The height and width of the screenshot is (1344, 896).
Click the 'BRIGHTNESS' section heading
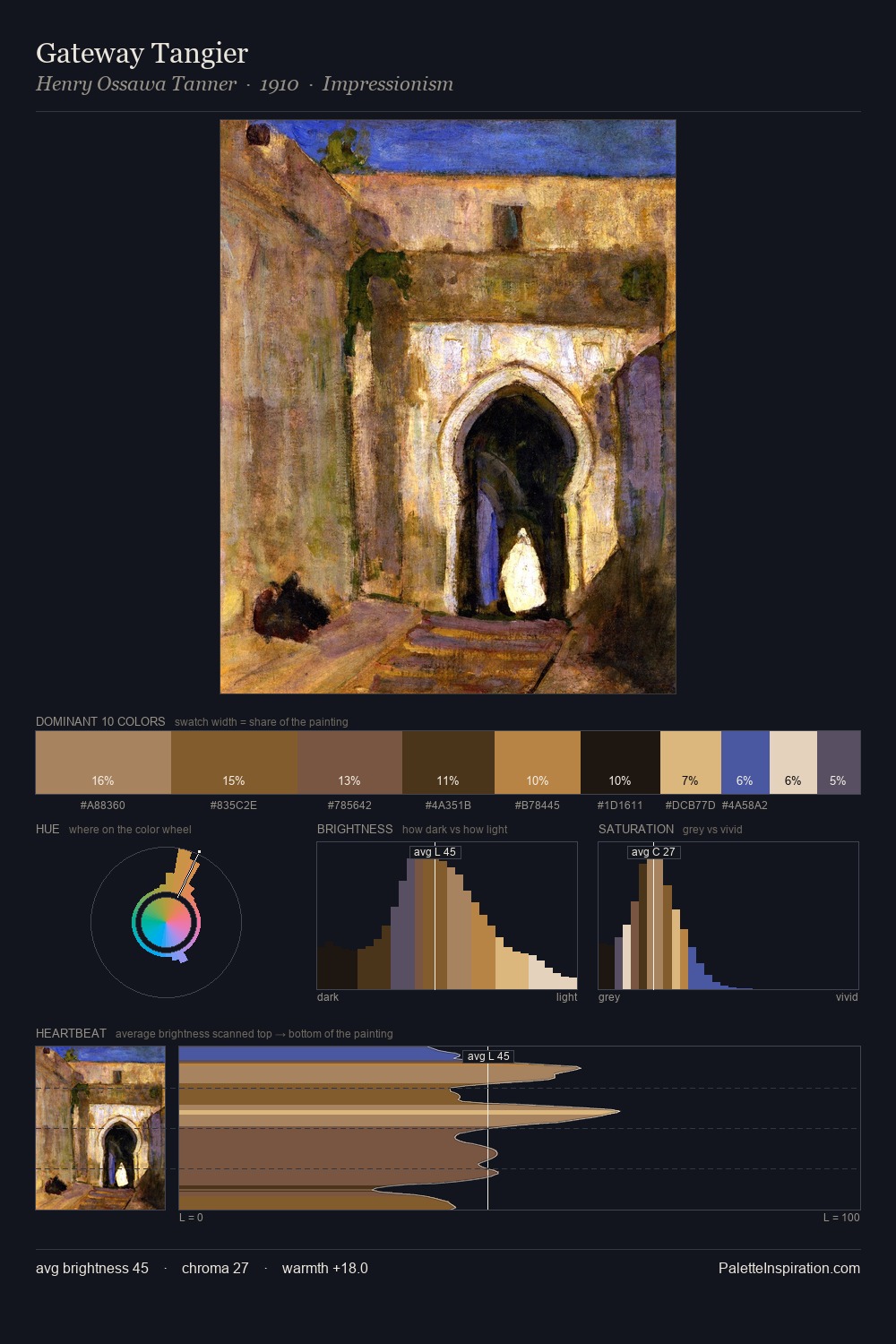[x=355, y=829]
